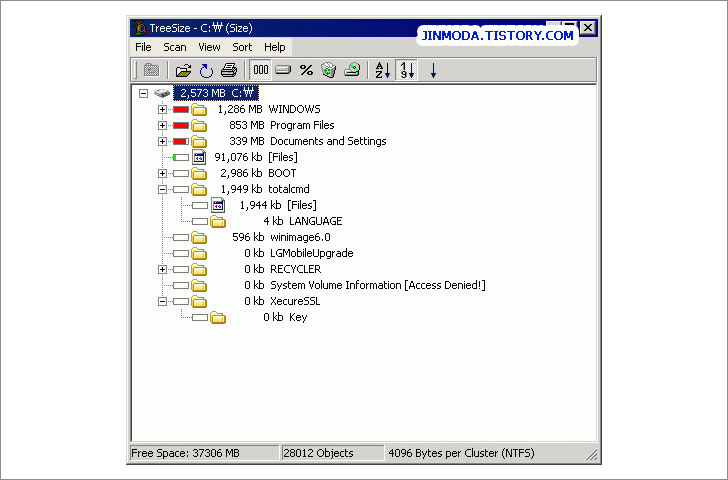Click the LGMobileUpgrade folder icon

(x=199, y=253)
